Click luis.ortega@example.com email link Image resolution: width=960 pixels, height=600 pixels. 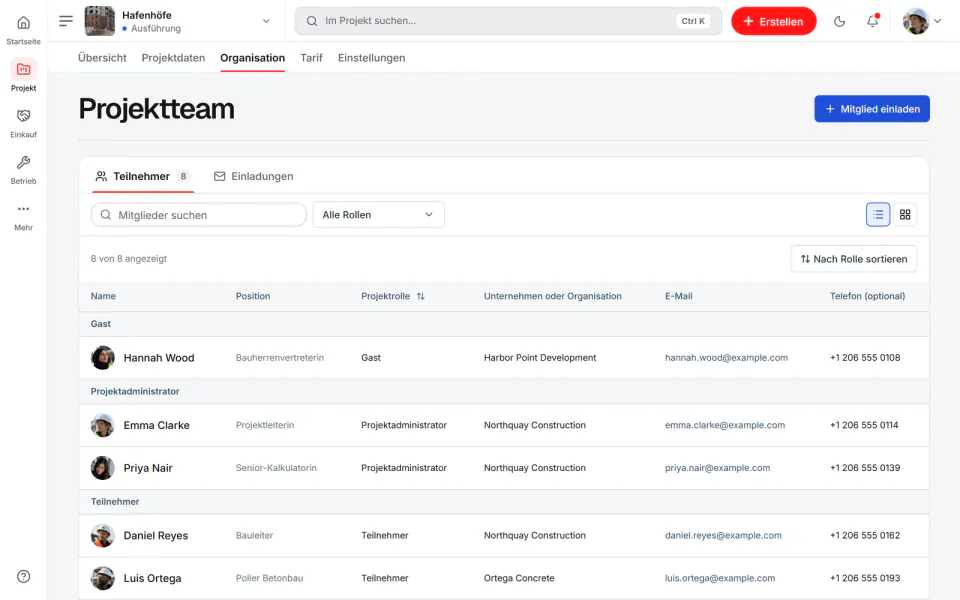[x=720, y=578]
